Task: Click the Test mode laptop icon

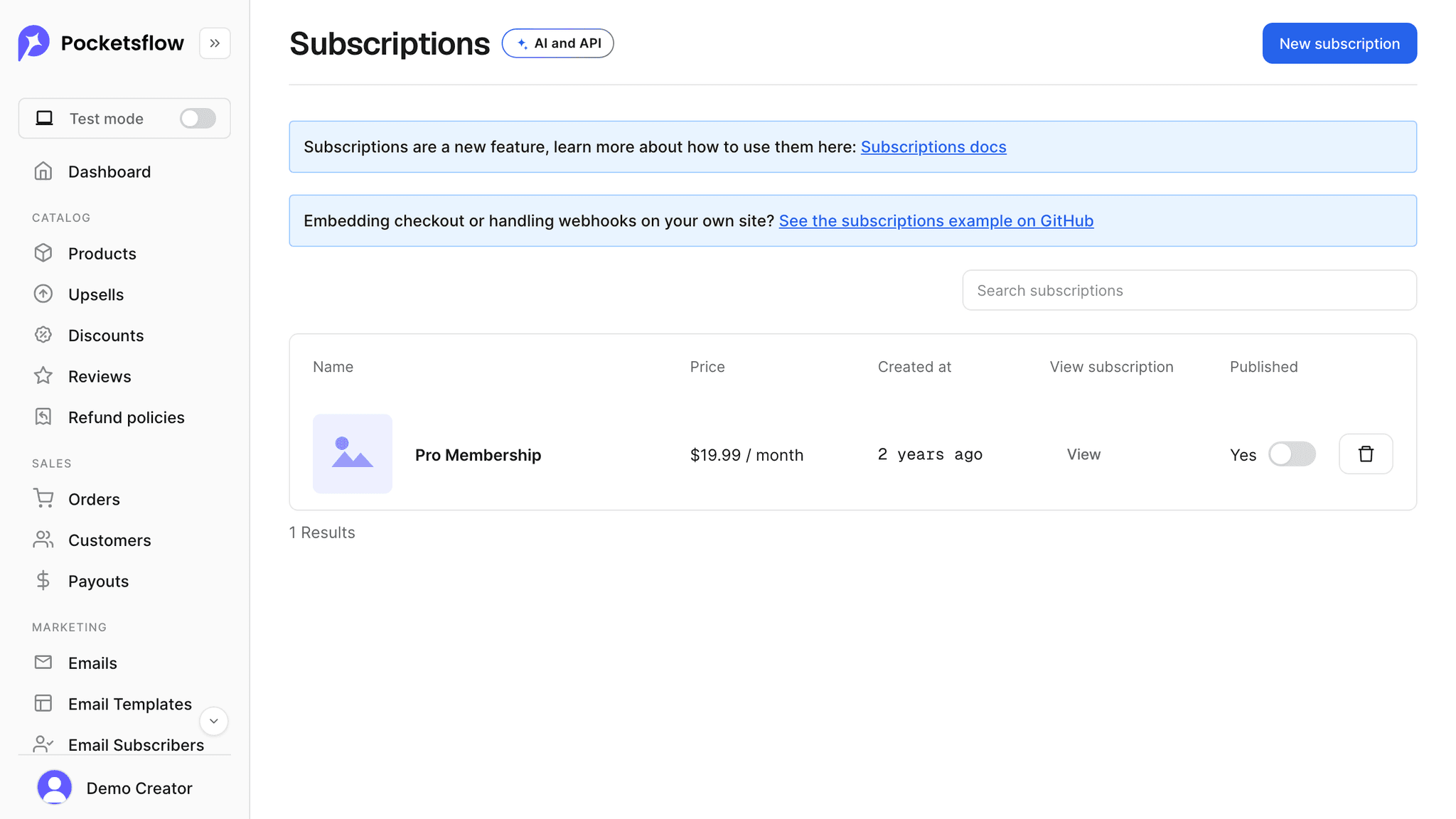Action: point(45,118)
